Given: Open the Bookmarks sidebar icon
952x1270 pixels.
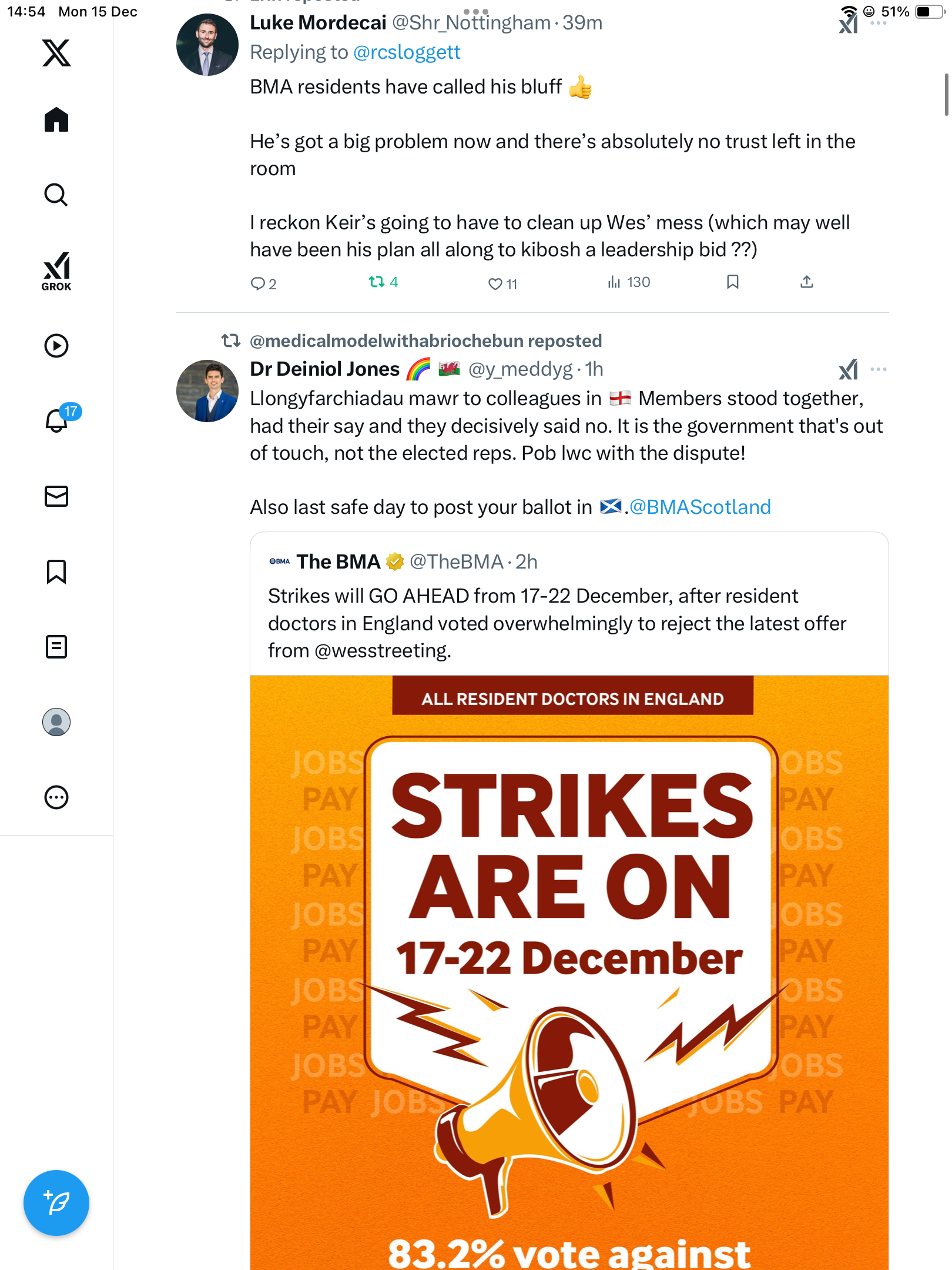Looking at the screenshot, I should 56,571.
